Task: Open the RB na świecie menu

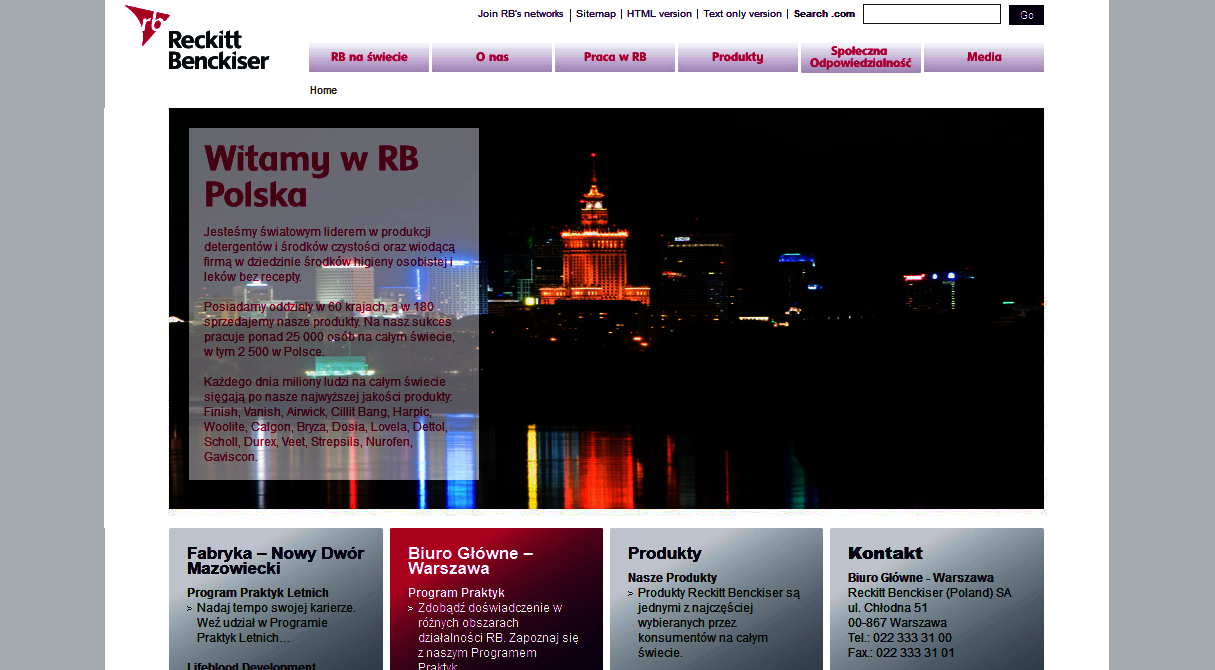Action: (x=369, y=57)
